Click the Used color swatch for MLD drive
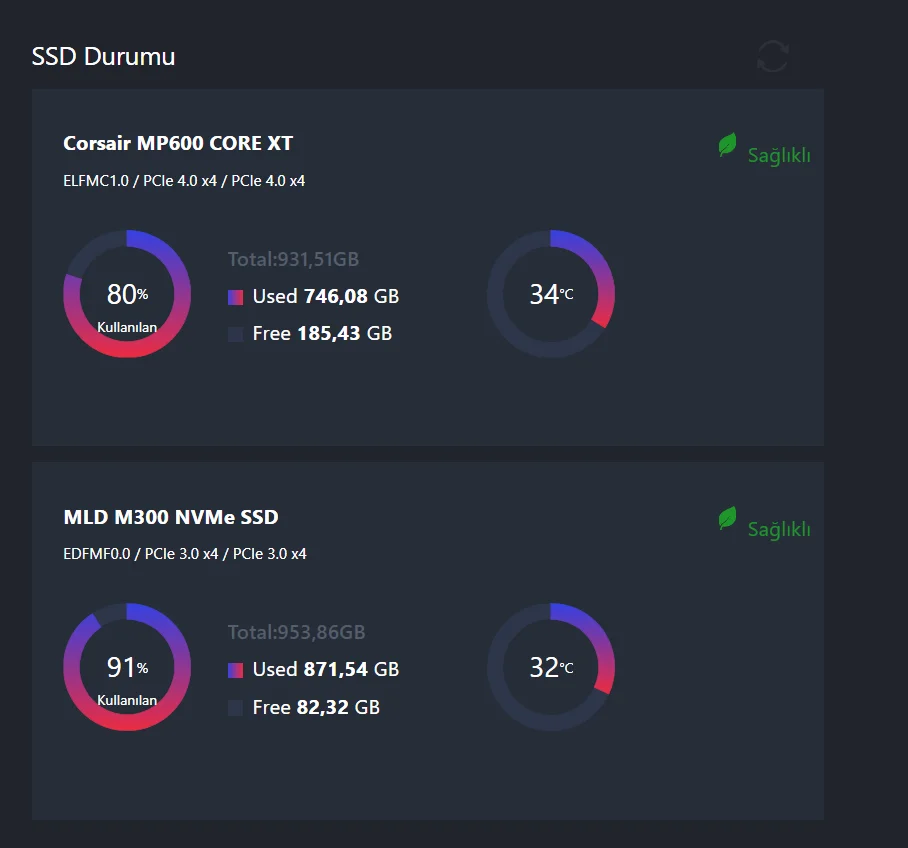The width and height of the screenshot is (908, 848). click(x=236, y=670)
